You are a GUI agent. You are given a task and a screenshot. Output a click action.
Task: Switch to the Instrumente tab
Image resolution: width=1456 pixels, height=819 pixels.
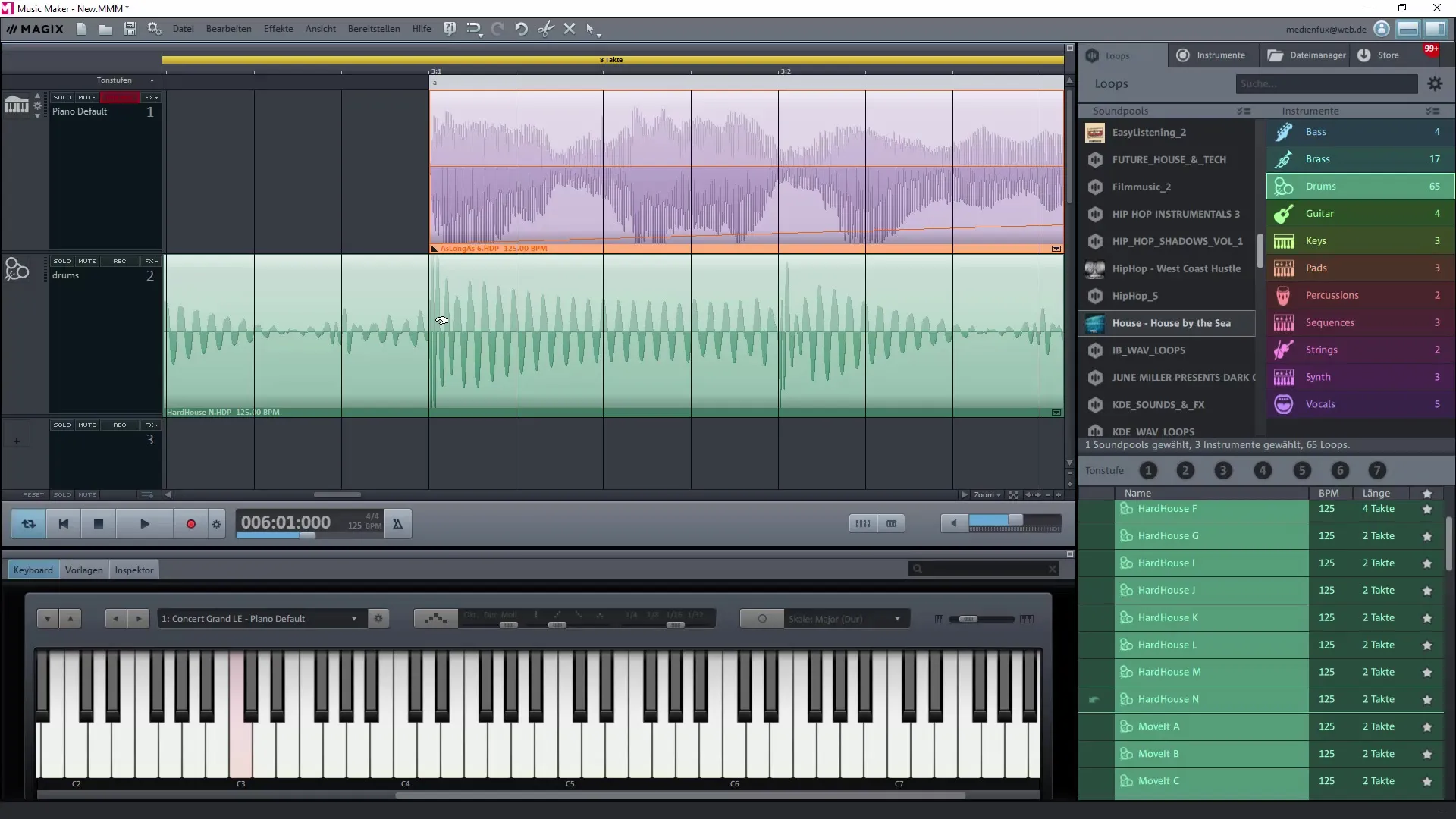coord(1211,55)
